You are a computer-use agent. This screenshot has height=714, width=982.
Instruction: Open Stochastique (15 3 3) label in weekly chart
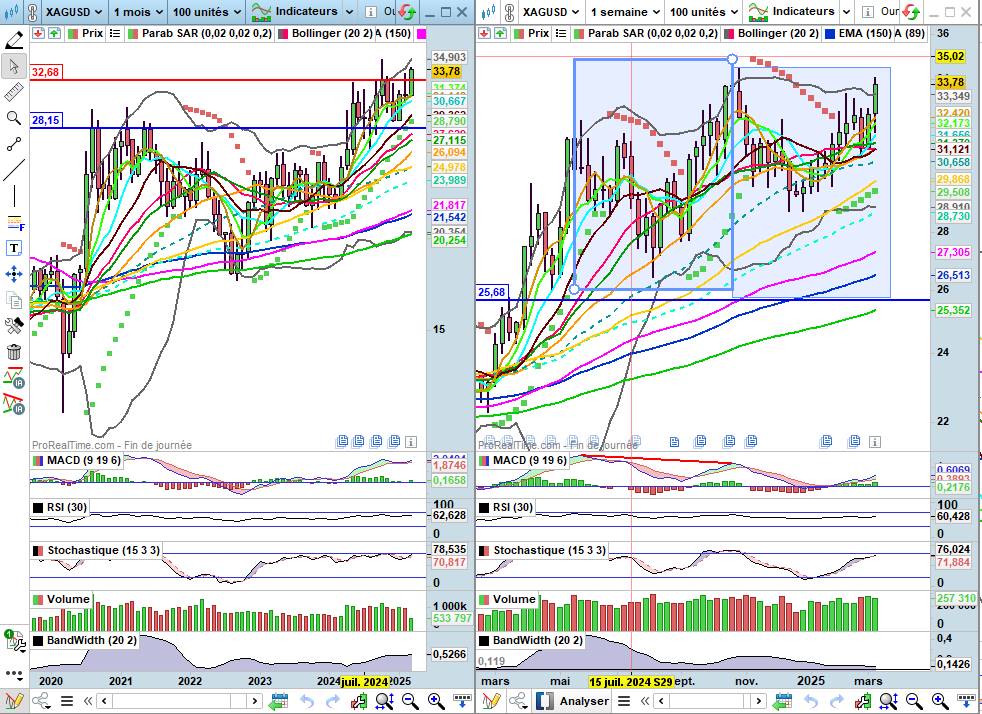coord(542,550)
